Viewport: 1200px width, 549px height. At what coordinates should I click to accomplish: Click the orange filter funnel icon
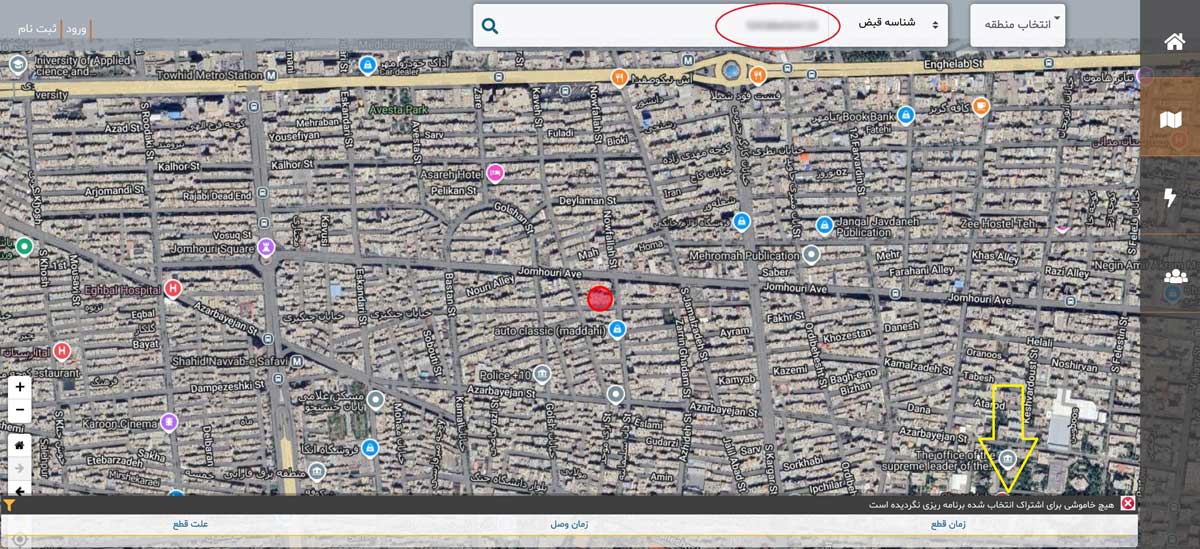9,505
